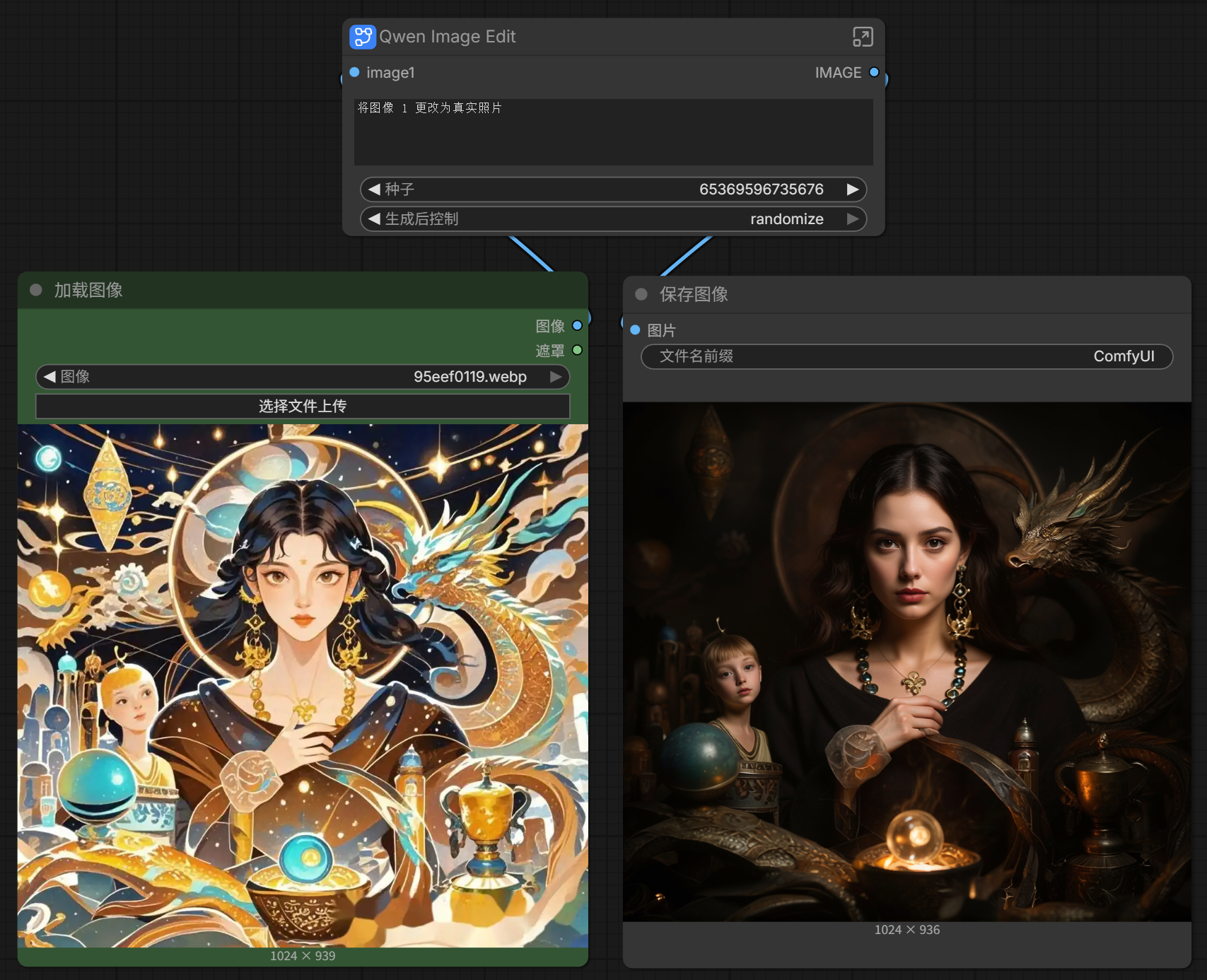Click the 遮罩 green output port

pyautogui.click(x=577, y=350)
